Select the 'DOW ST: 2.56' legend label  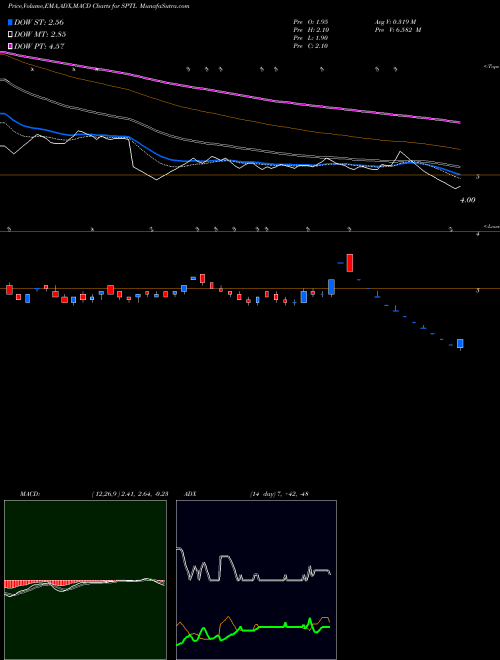[x=39, y=22]
